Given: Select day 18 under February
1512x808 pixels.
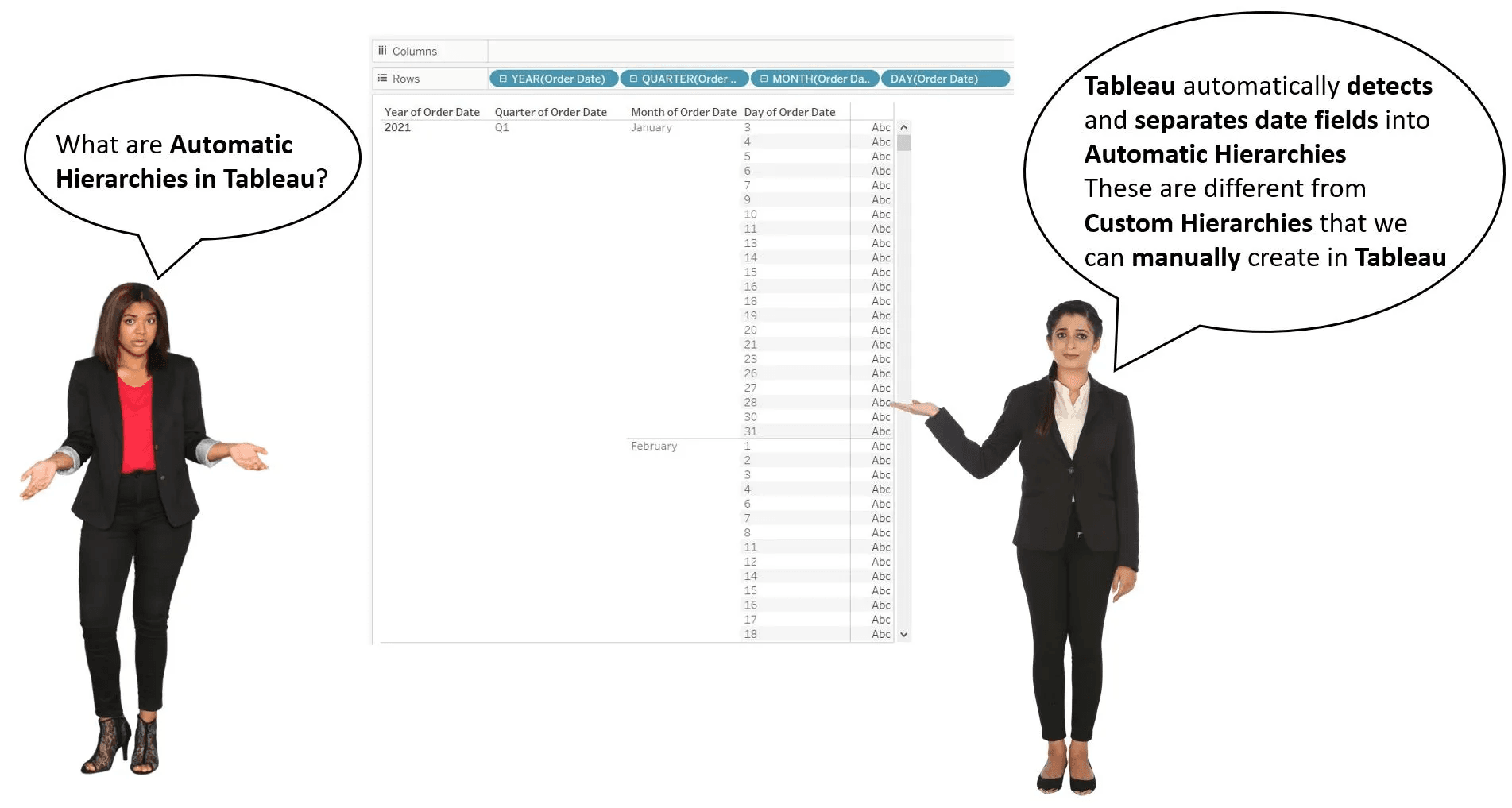Looking at the screenshot, I should pyautogui.click(x=750, y=634).
